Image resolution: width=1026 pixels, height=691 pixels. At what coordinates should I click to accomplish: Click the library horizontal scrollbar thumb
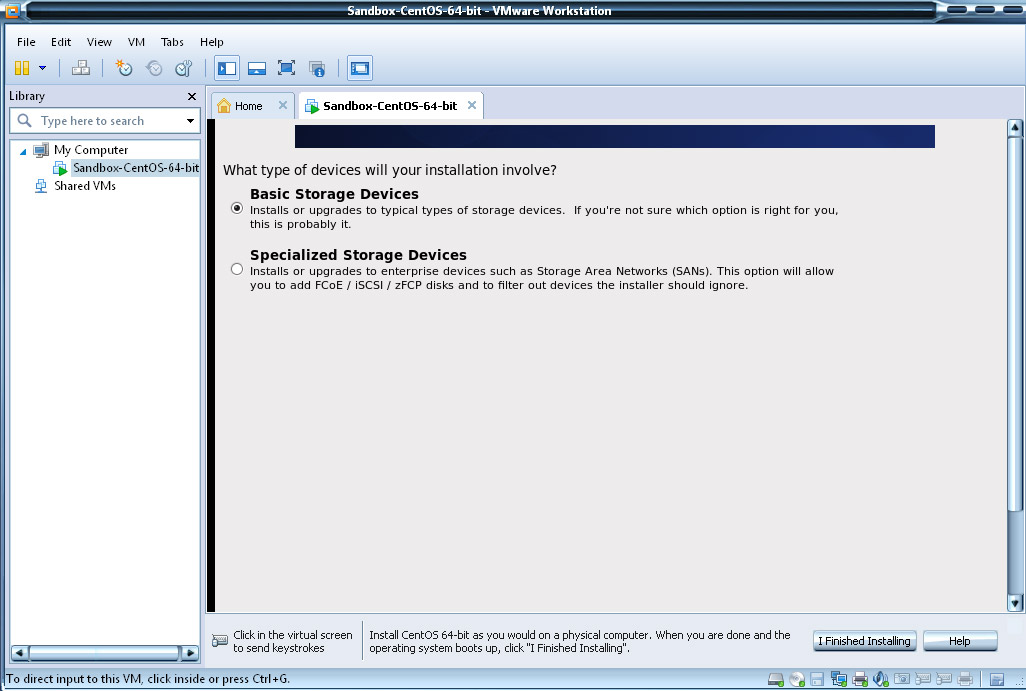[x=105, y=652]
